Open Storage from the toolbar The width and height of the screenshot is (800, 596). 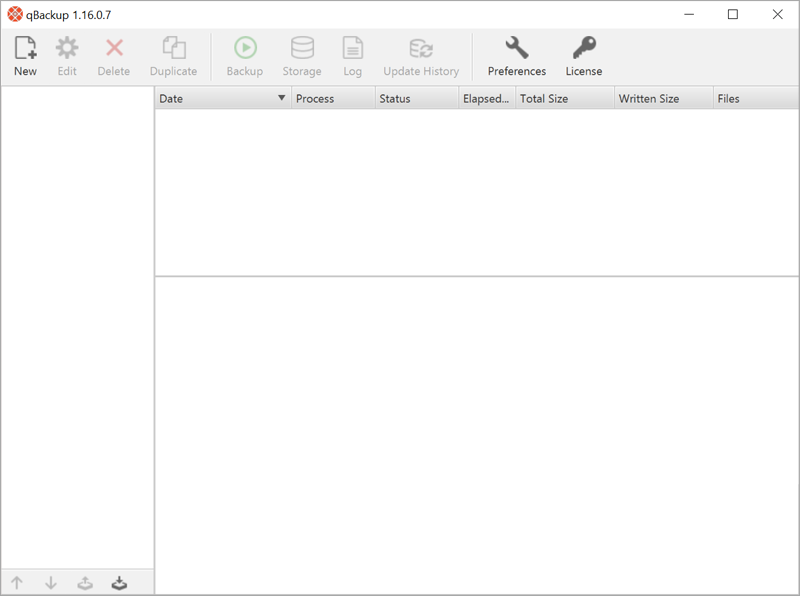click(302, 48)
